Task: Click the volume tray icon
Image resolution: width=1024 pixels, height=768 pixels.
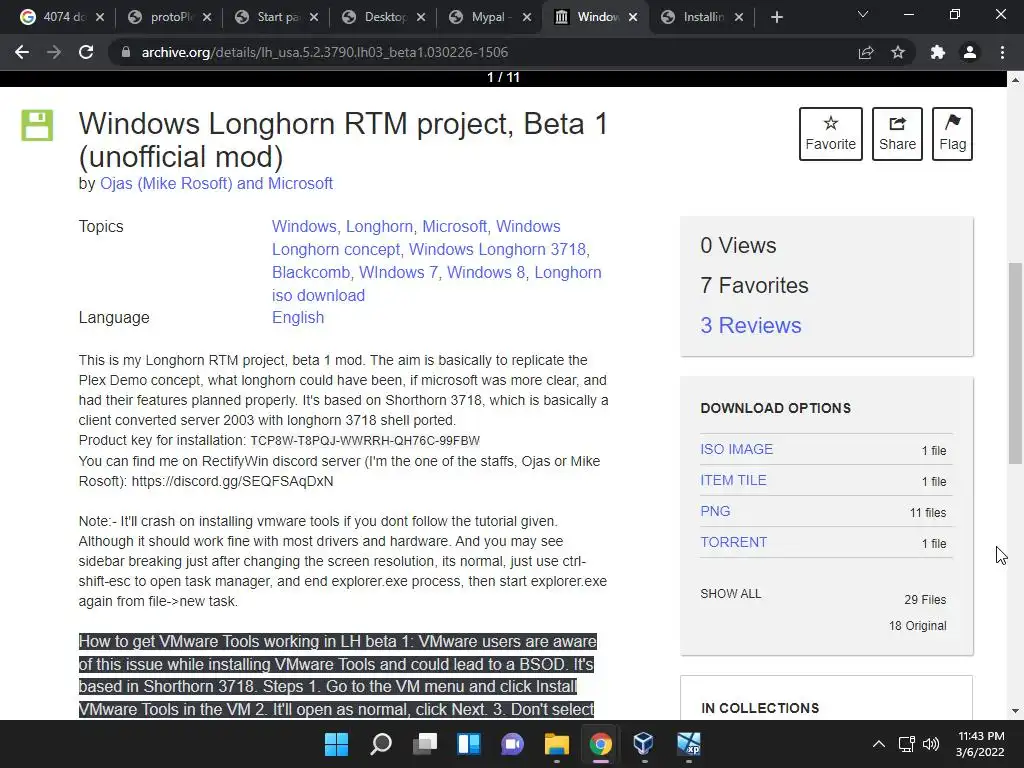Action: (x=931, y=744)
